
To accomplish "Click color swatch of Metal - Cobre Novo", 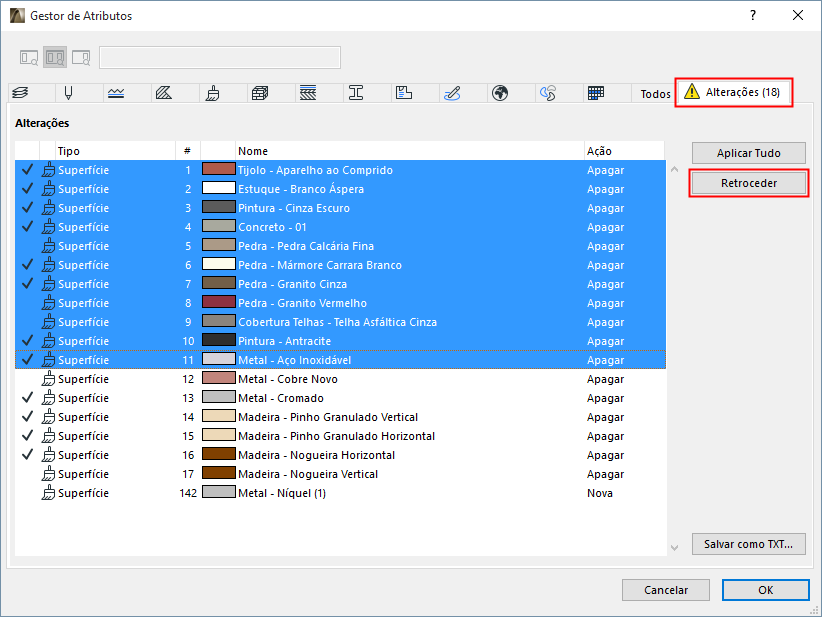I will click(219, 378).
